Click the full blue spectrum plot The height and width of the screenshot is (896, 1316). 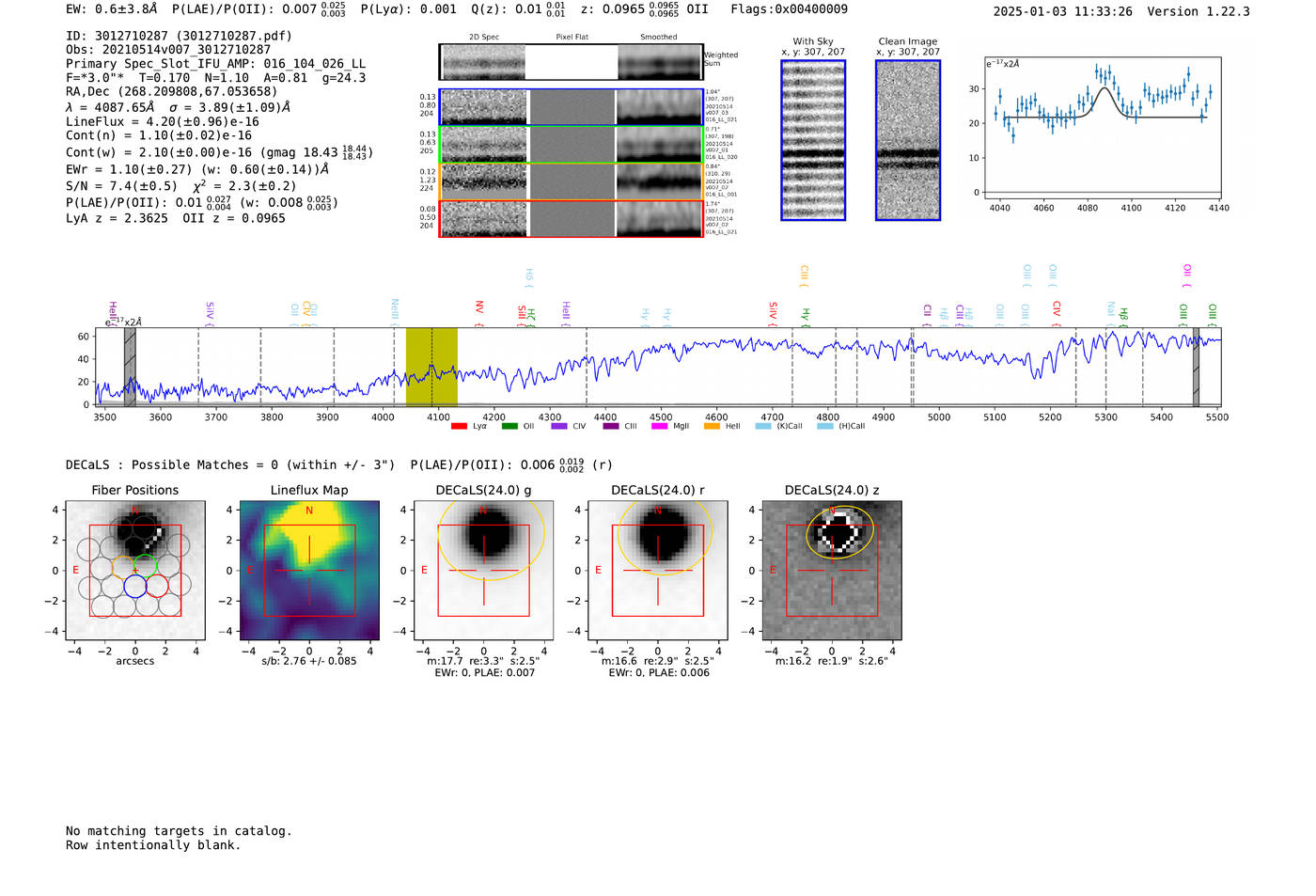657,367
